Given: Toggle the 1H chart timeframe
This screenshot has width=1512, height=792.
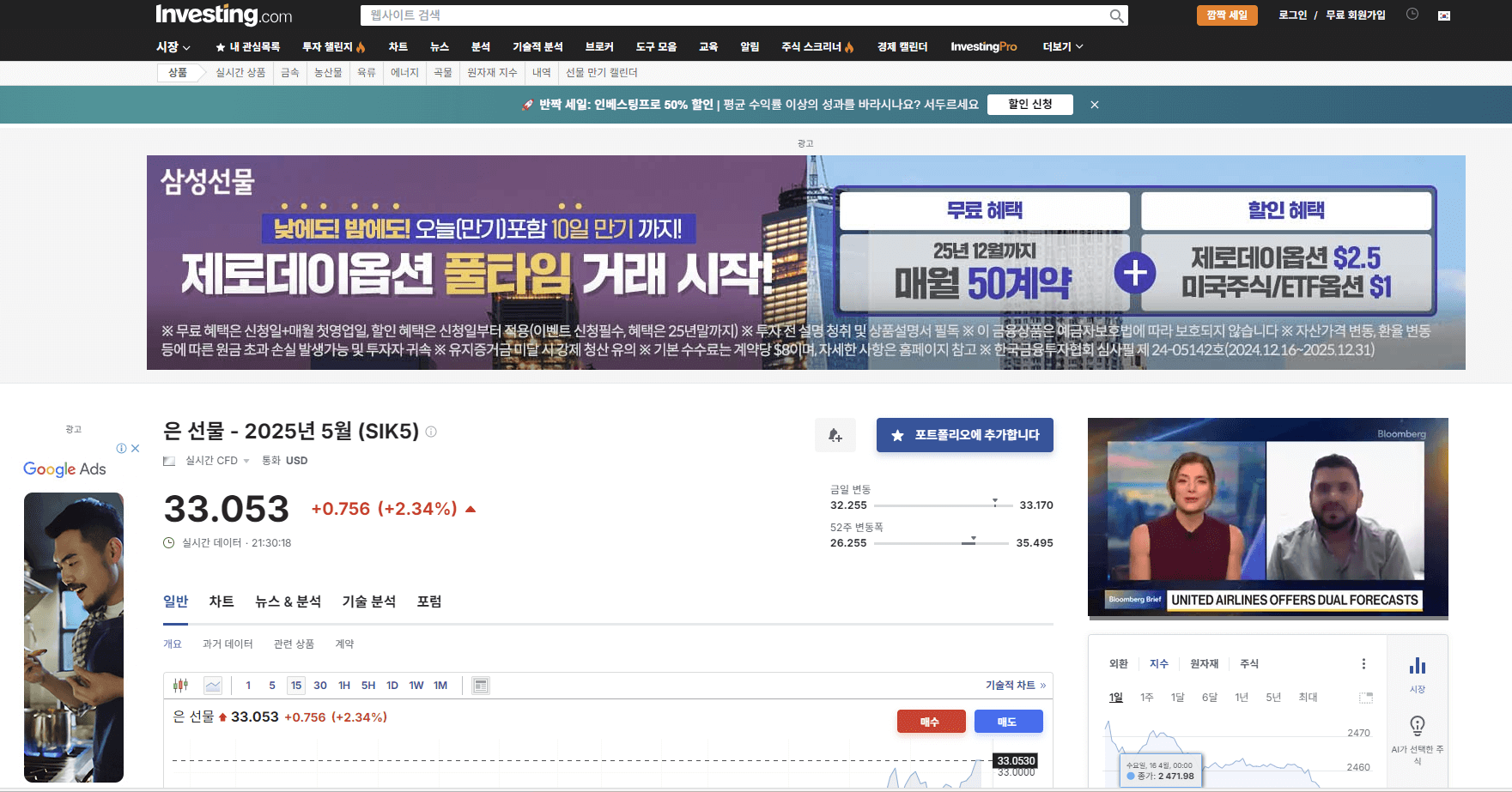Looking at the screenshot, I should (x=344, y=685).
